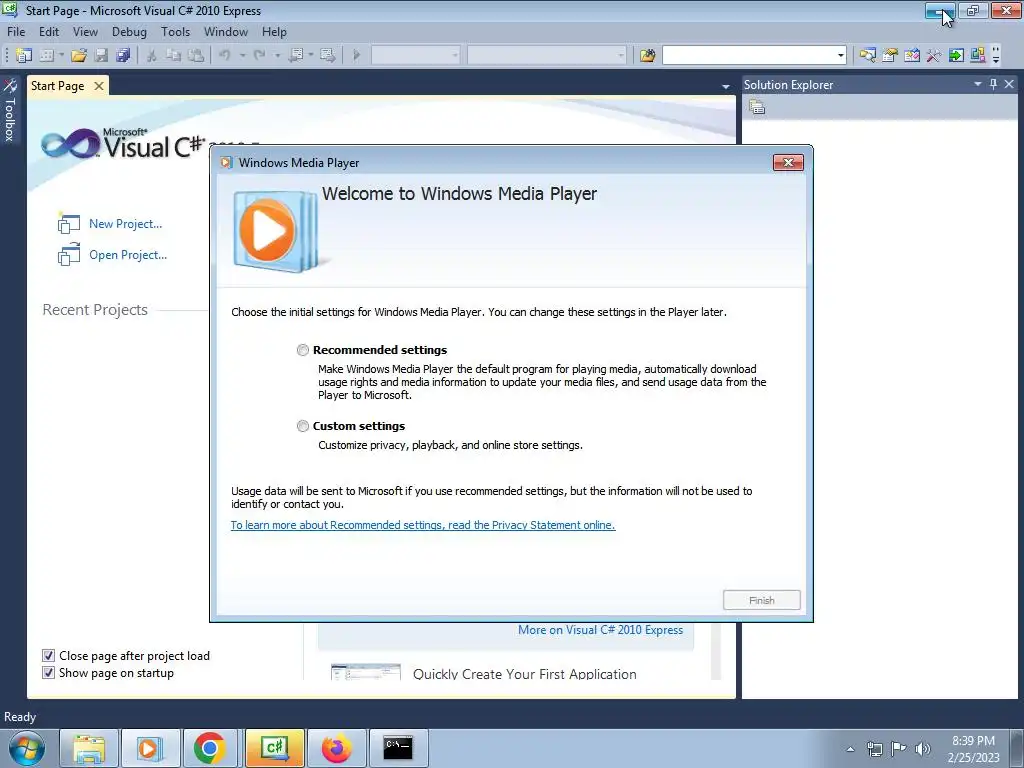Click the Open Project... link

click(x=128, y=255)
